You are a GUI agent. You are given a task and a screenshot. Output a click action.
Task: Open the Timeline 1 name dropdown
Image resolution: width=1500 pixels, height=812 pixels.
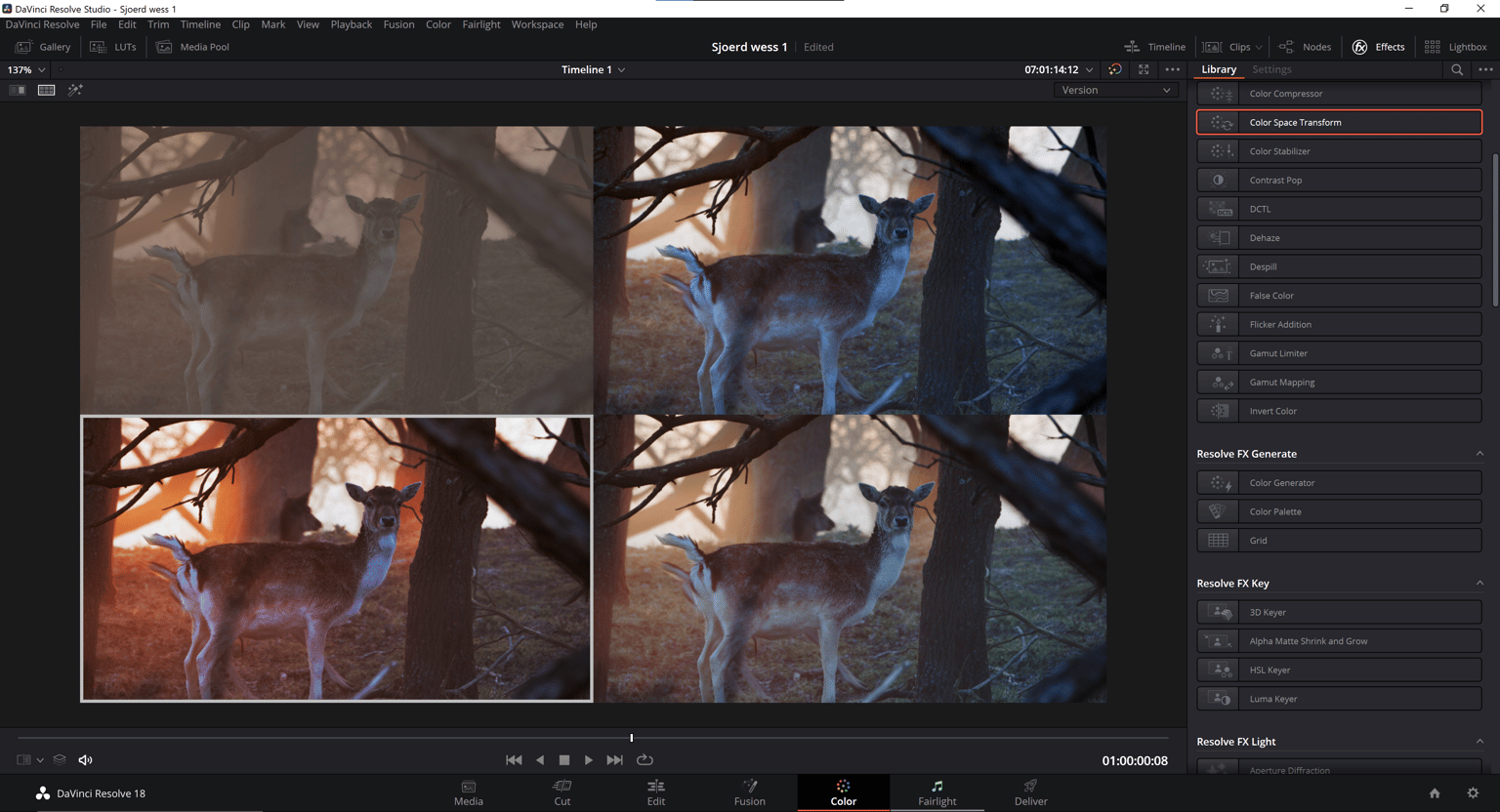click(x=593, y=70)
